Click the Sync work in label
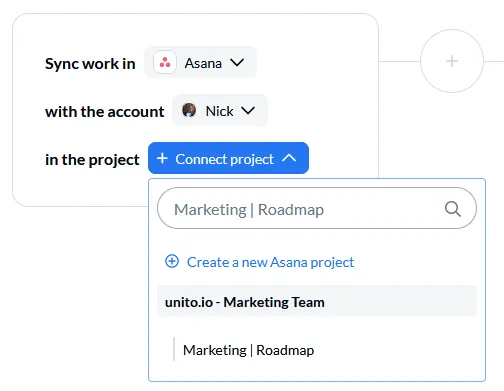Viewport: 504px width, 391px height. coord(90,63)
